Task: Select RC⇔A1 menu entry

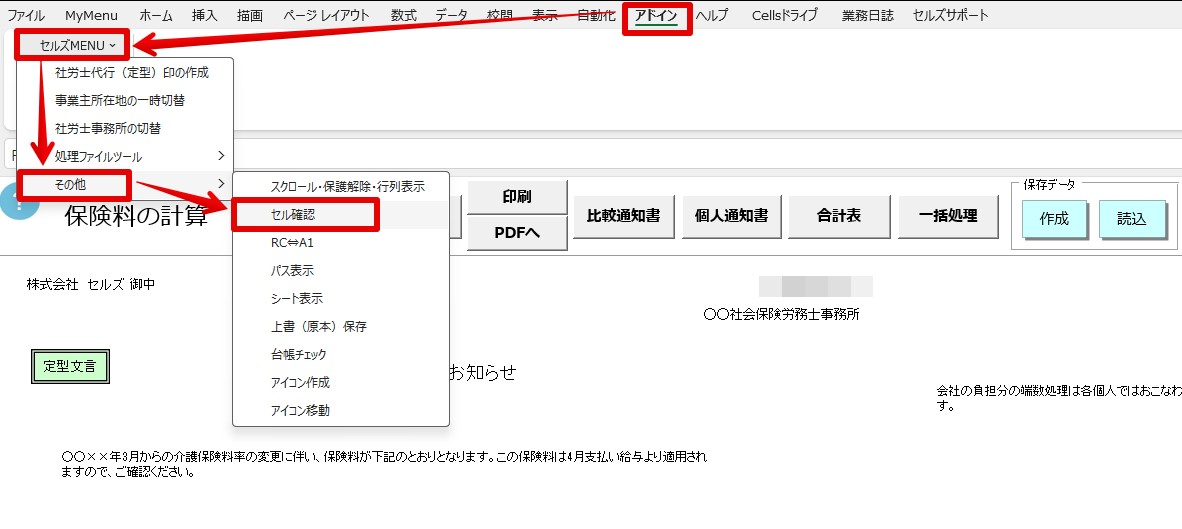Action: (x=341, y=243)
